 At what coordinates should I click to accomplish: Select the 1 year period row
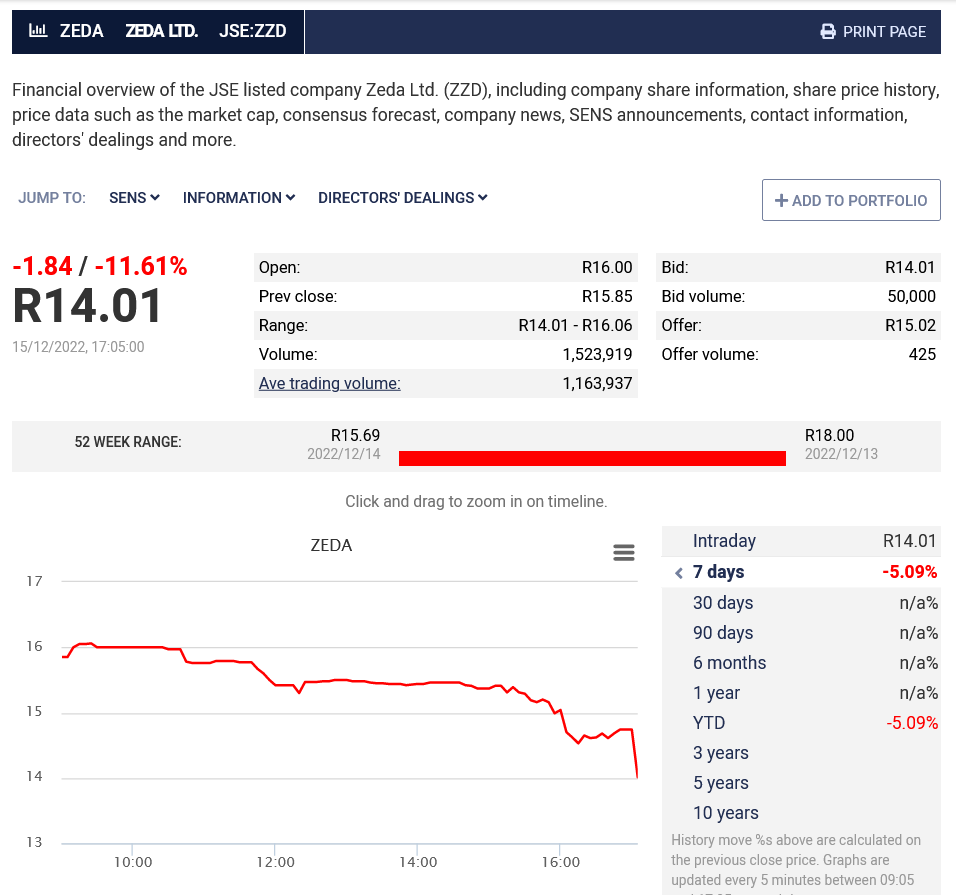pyautogui.click(x=801, y=693)
